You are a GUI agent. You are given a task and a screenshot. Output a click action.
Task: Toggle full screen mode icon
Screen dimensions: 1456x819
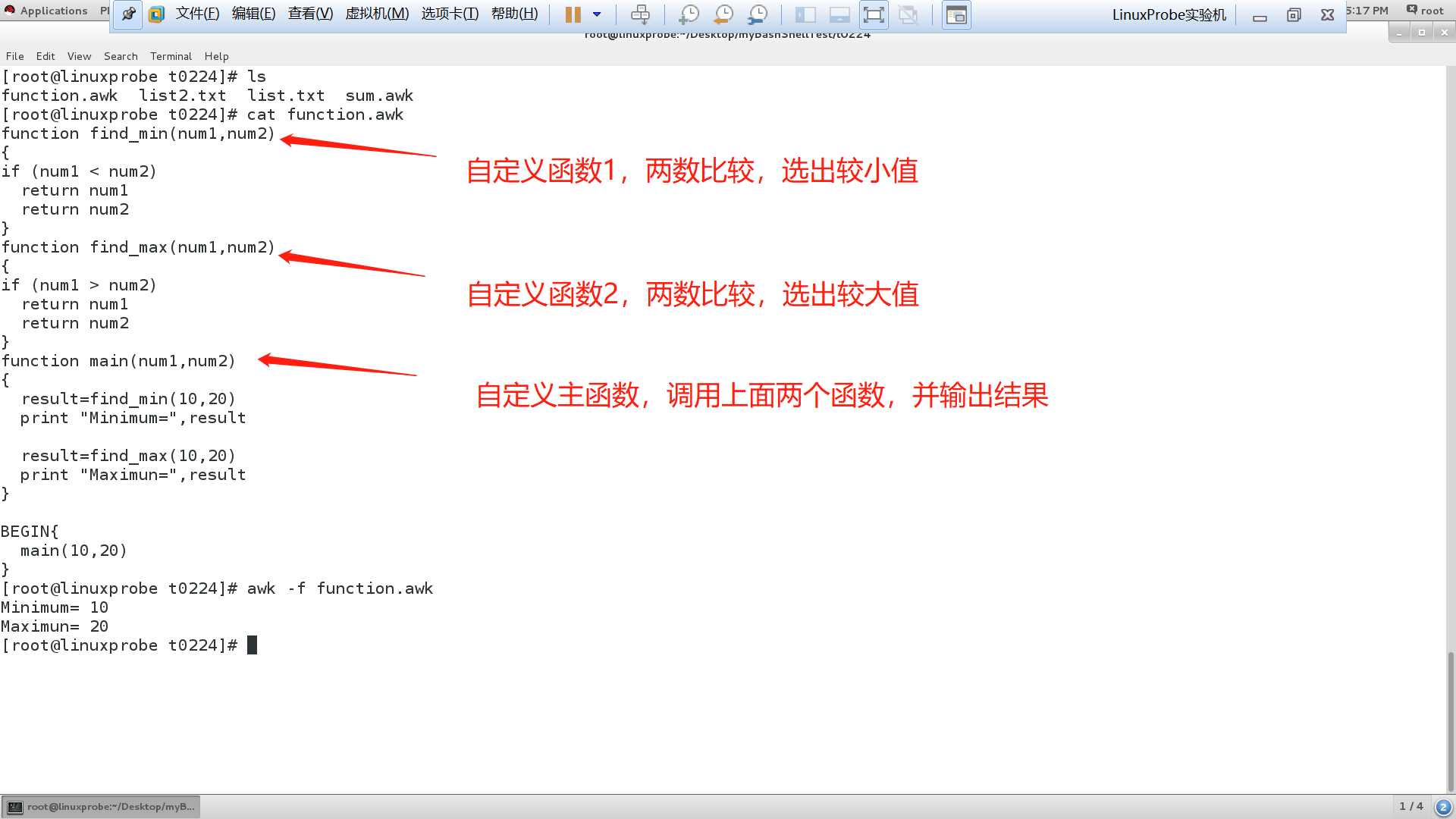(x=874, y=14)
